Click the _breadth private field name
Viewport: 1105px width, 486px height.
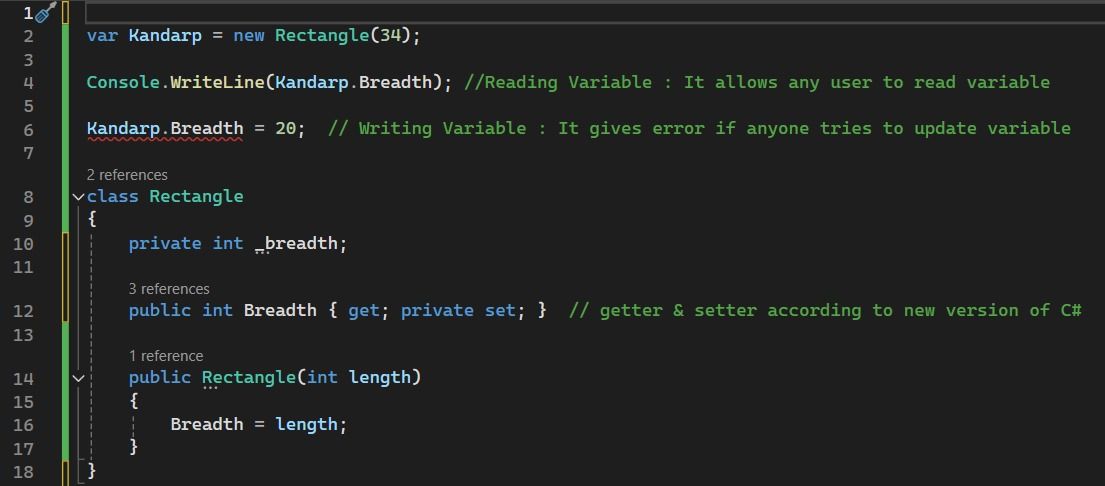pos(300,244)
